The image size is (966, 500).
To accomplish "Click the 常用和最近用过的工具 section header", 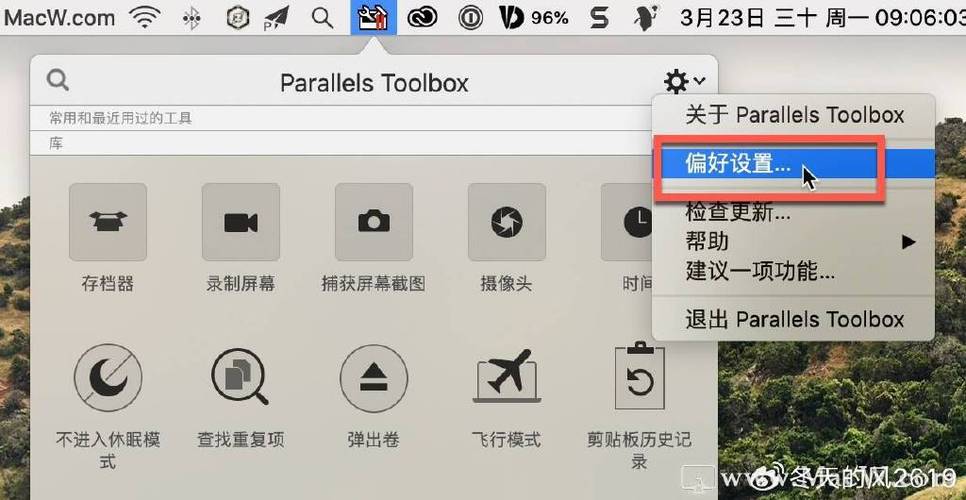I will (121, 118).
